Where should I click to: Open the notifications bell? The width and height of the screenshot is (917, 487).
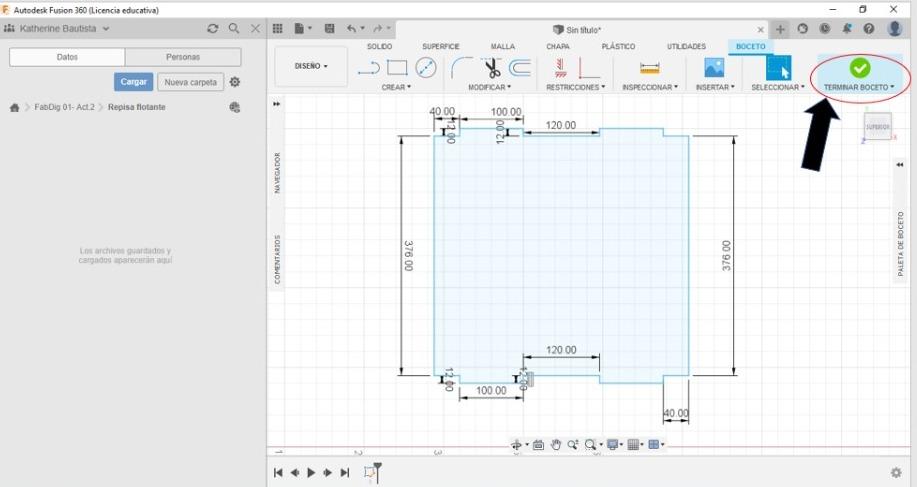847,28
